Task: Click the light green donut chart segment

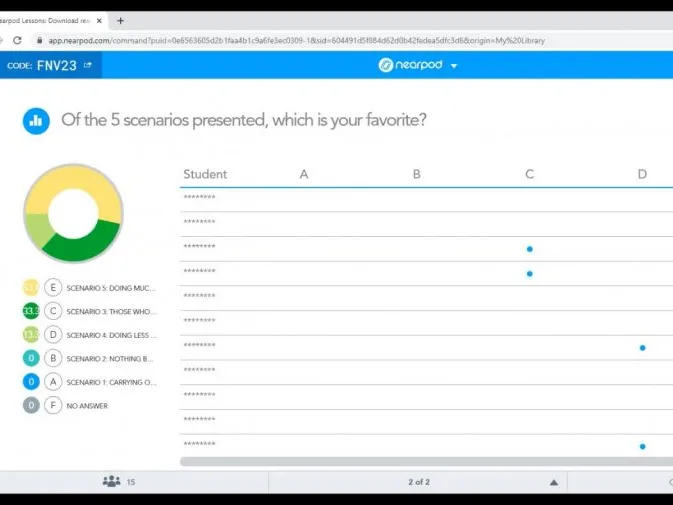Action: coord(39,229)
